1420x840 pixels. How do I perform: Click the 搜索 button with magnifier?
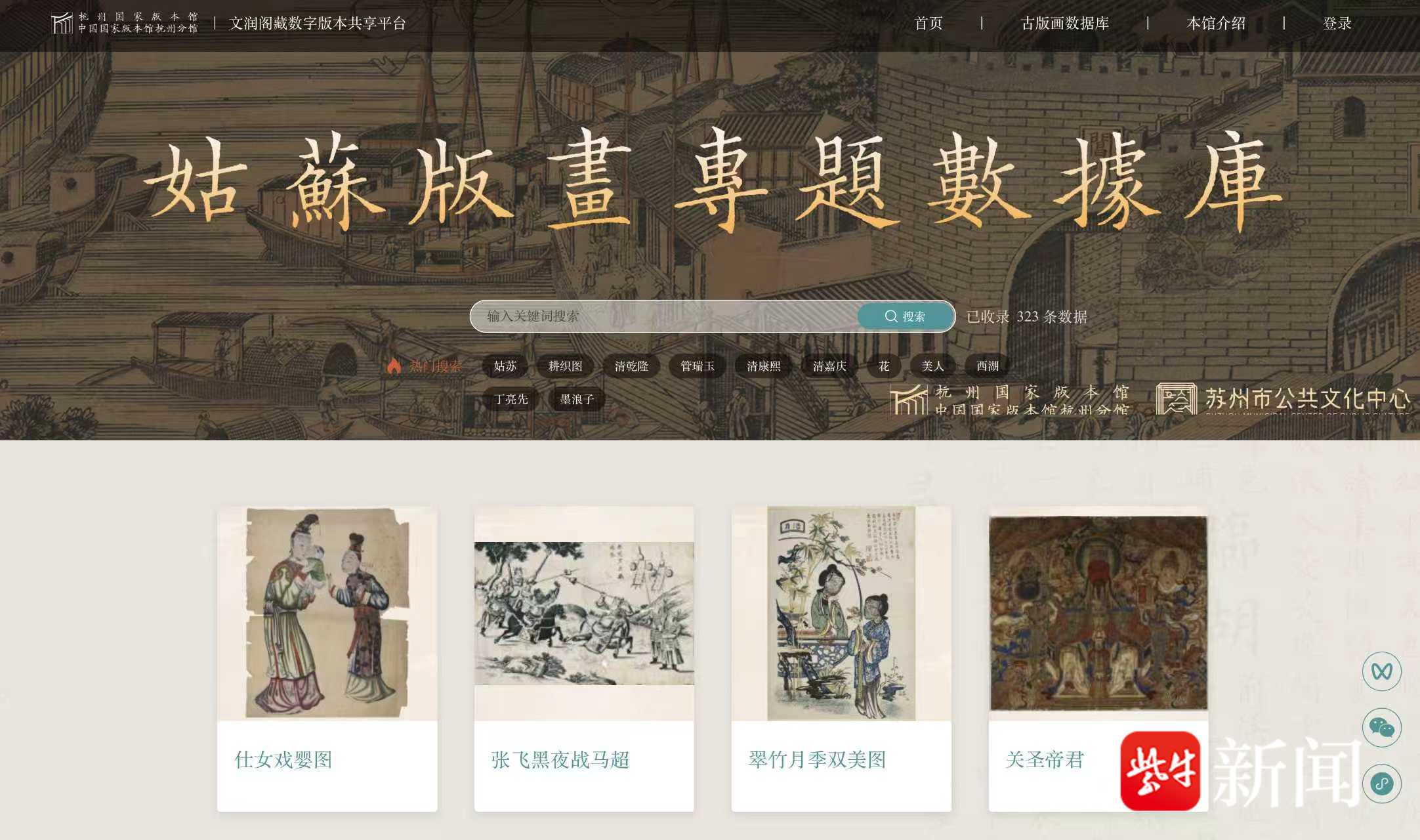906,316
